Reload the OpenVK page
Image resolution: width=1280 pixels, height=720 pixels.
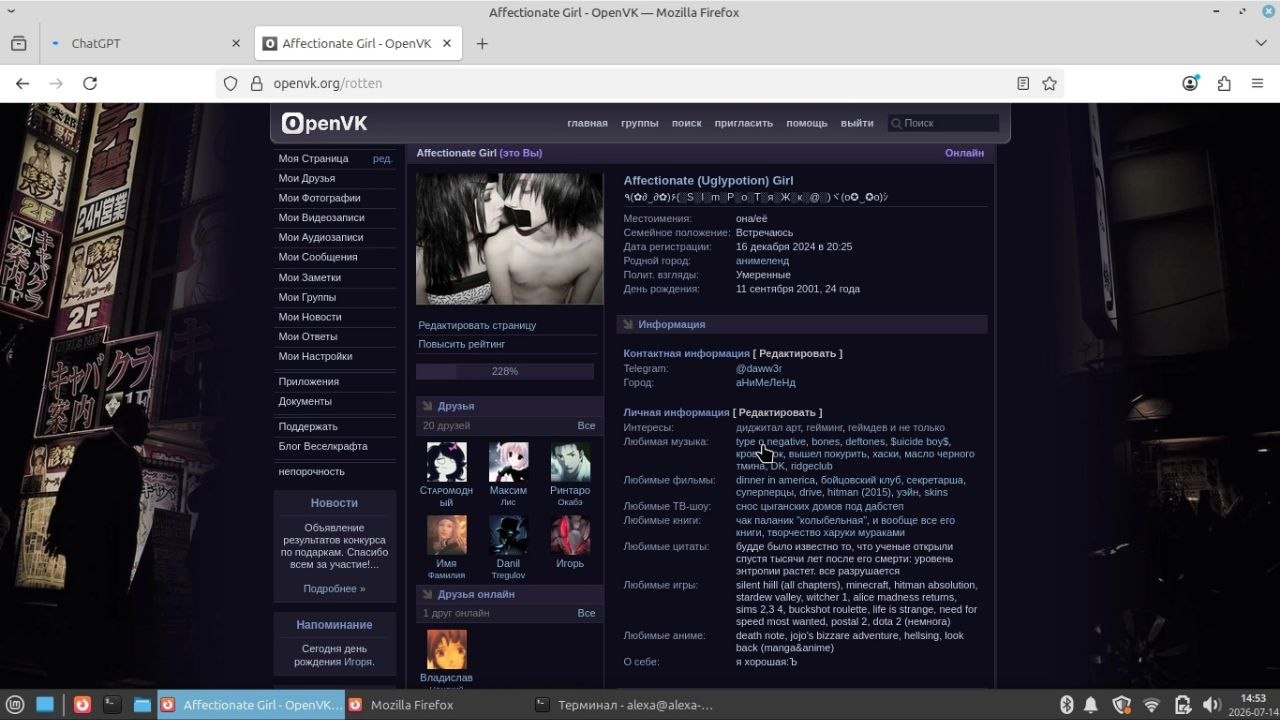[90, 84]
